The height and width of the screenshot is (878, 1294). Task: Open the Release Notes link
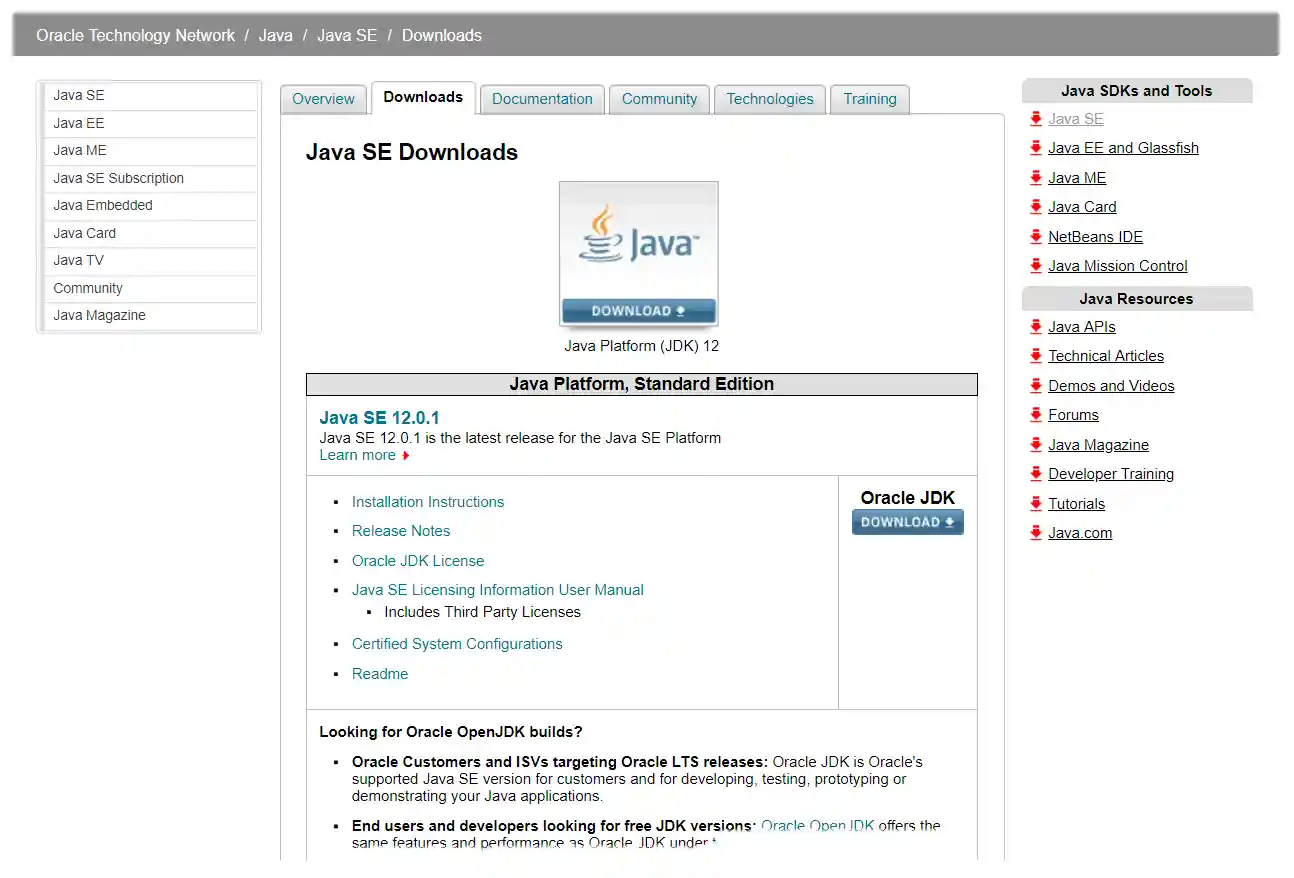click(x=400, y=530)
